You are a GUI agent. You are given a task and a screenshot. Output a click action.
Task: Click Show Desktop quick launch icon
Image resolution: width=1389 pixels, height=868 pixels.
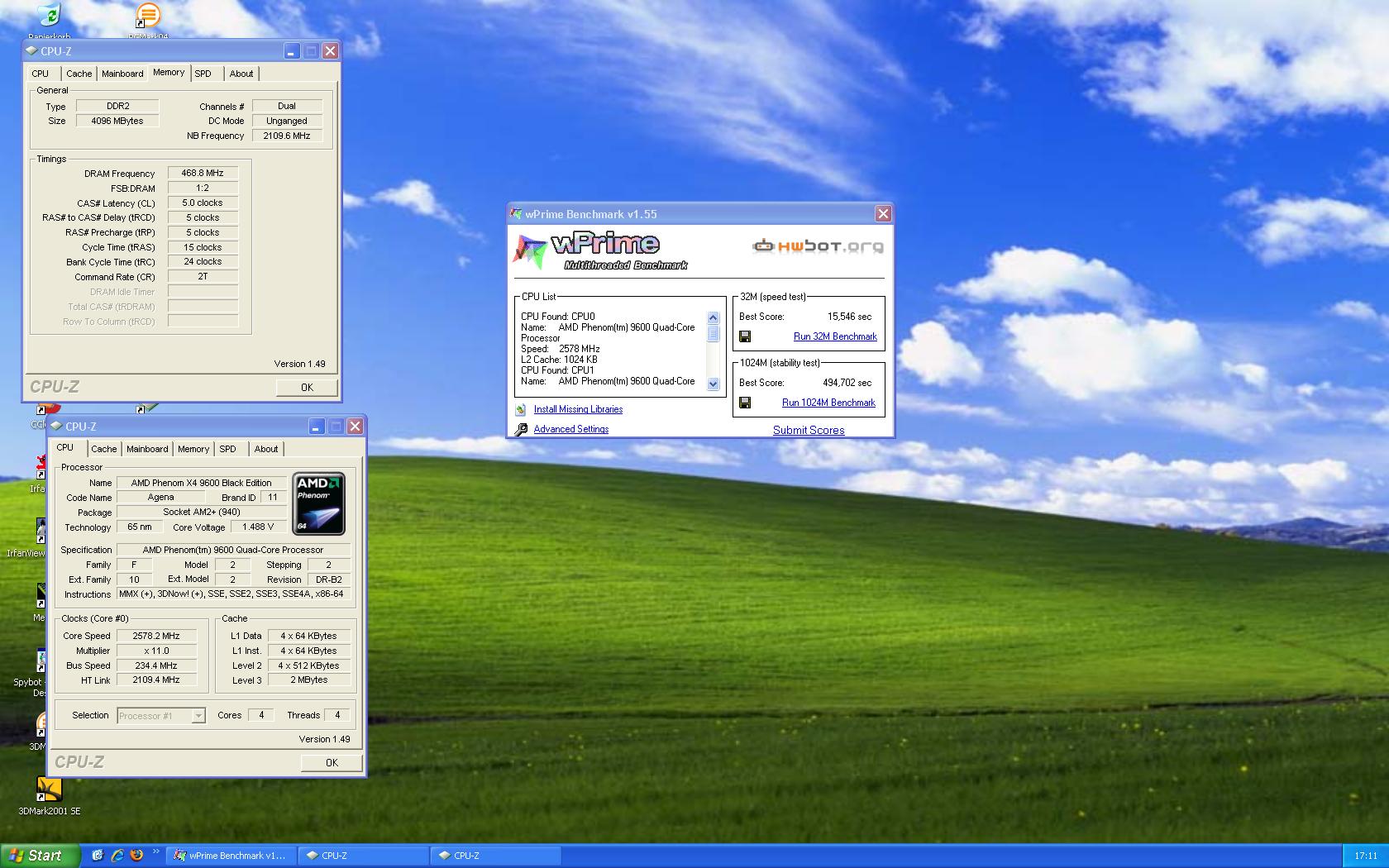97,856
